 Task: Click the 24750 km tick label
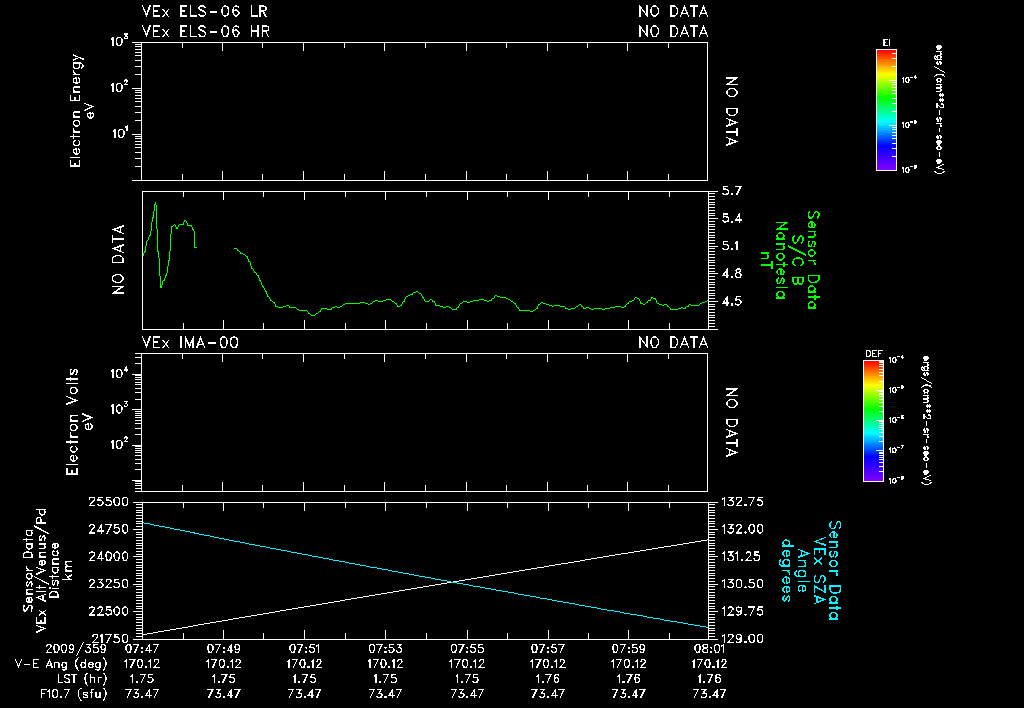[108, 530]
